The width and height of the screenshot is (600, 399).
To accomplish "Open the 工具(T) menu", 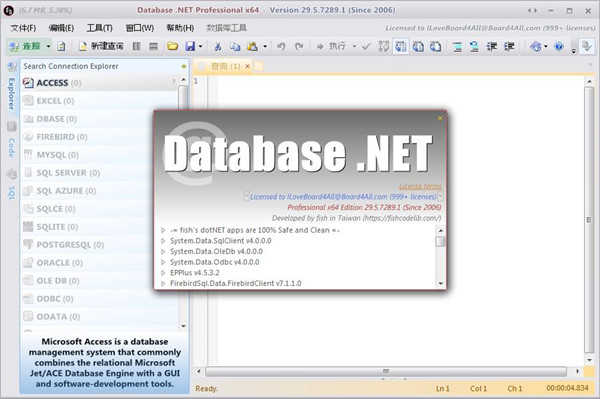I will (99, 28).
